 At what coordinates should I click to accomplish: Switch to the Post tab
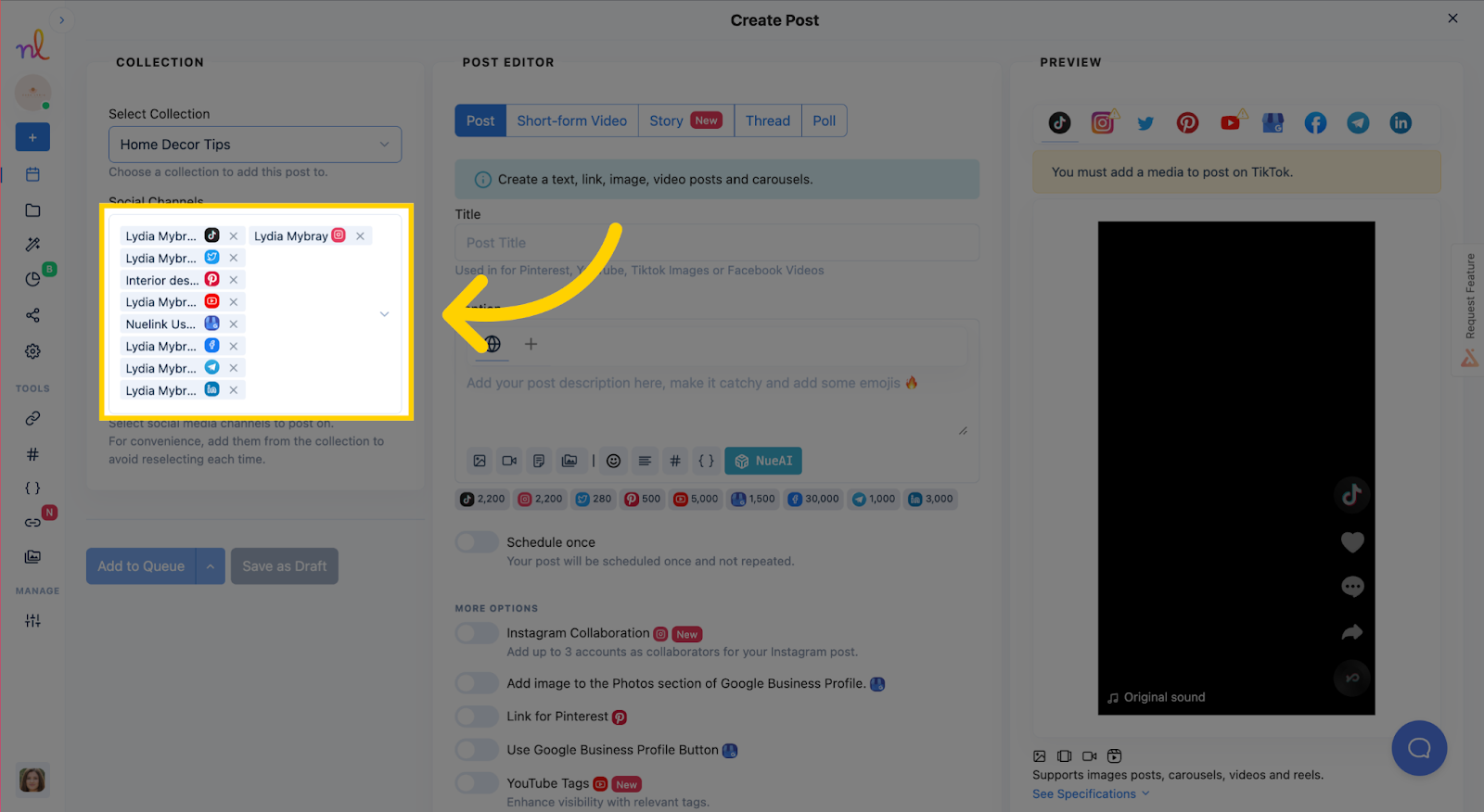point(480,121)
